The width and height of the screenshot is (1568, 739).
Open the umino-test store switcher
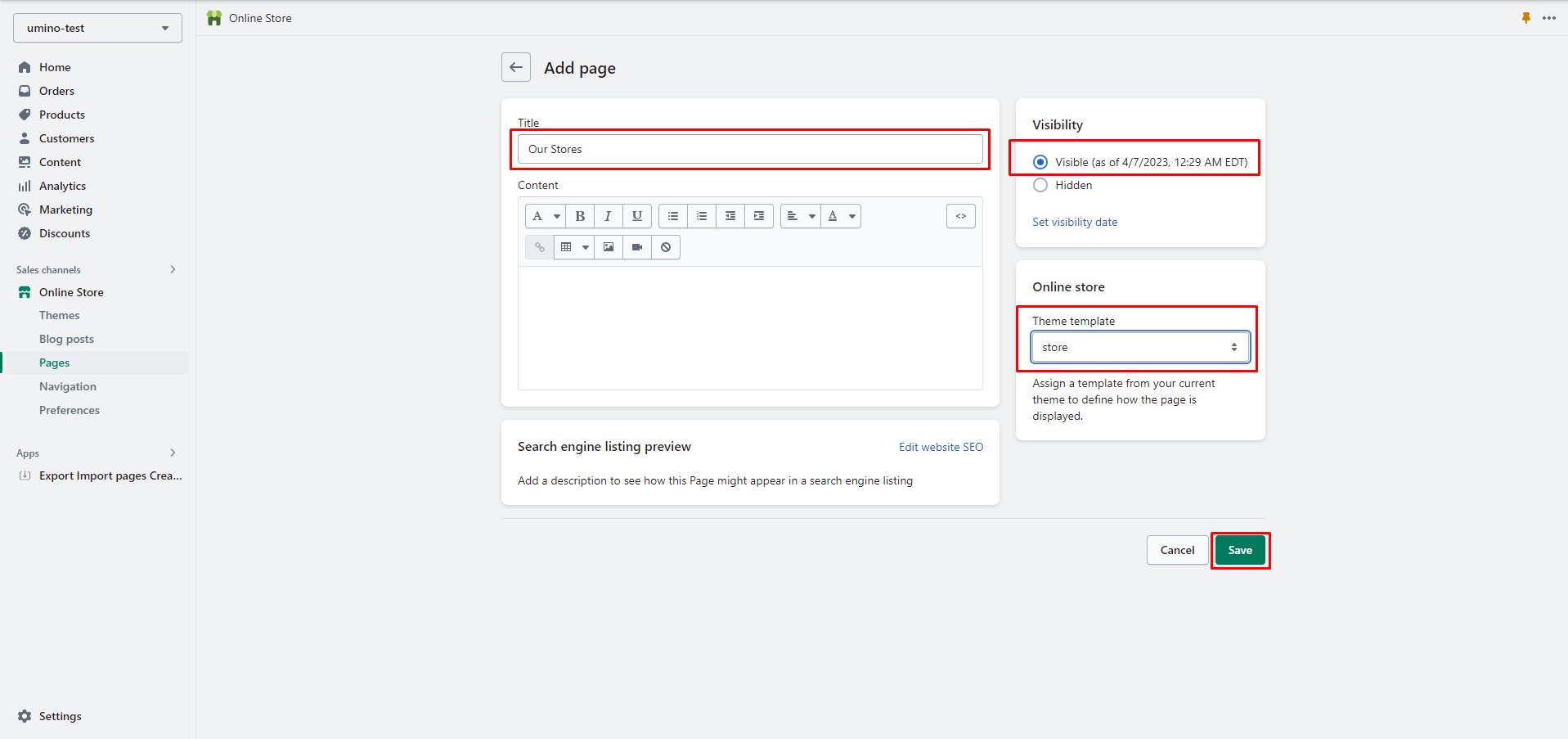[97, 28]
